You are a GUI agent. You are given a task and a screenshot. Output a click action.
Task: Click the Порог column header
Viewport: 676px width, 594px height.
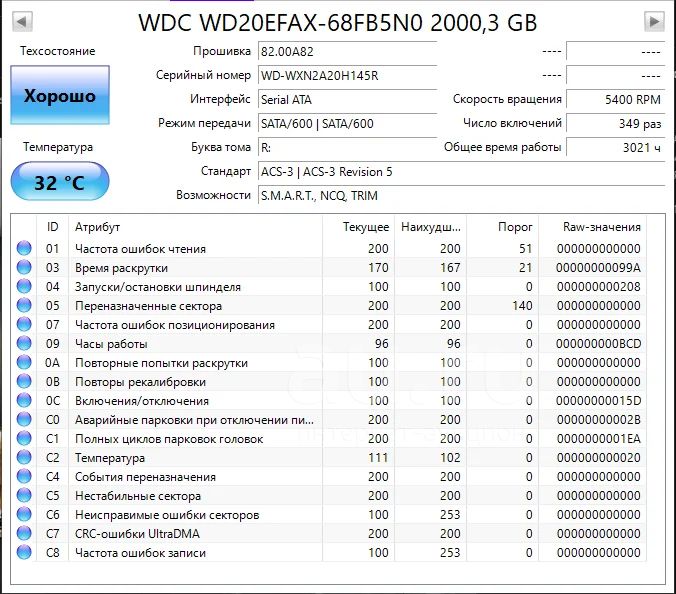point(503,227)
